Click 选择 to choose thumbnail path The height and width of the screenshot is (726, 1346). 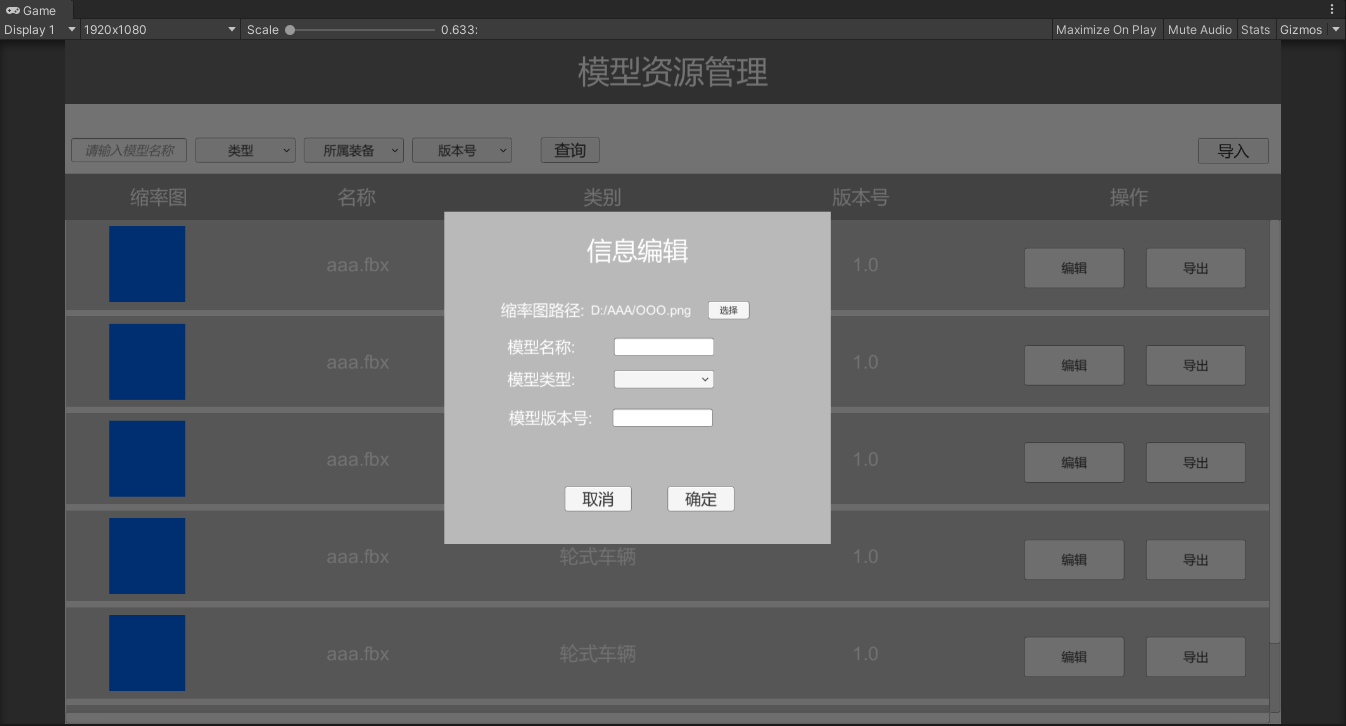click(x=728, y=310)
